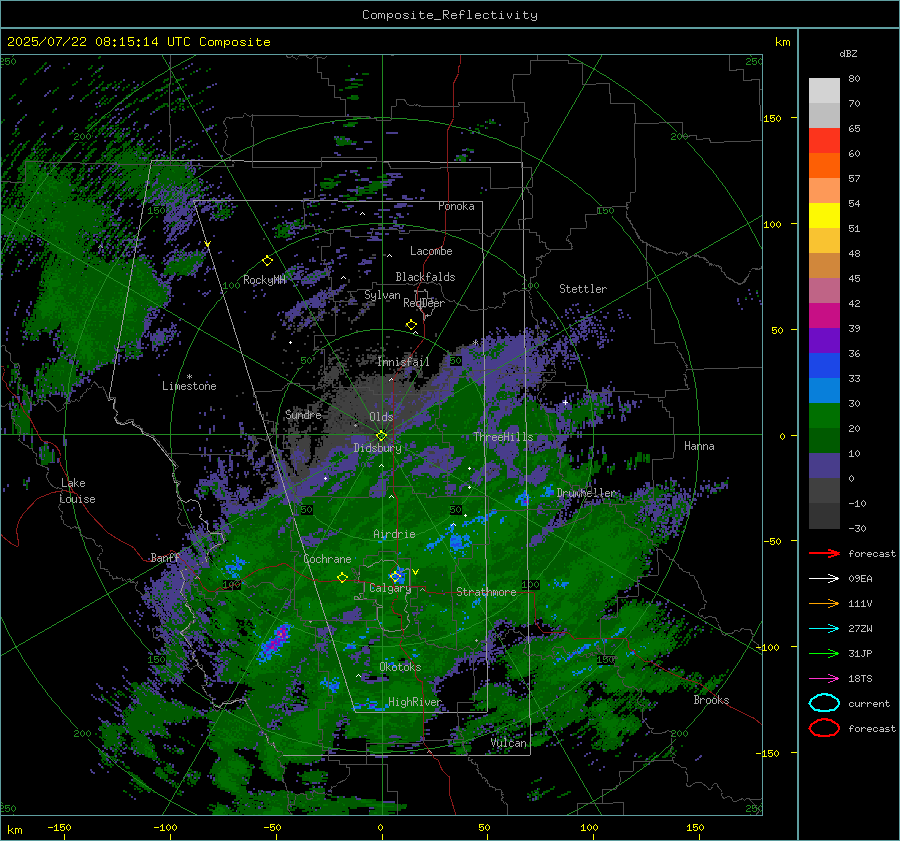Screen dimensions: 900x841
Task: Click the ThreeHills label
Action: click(503, 437)
